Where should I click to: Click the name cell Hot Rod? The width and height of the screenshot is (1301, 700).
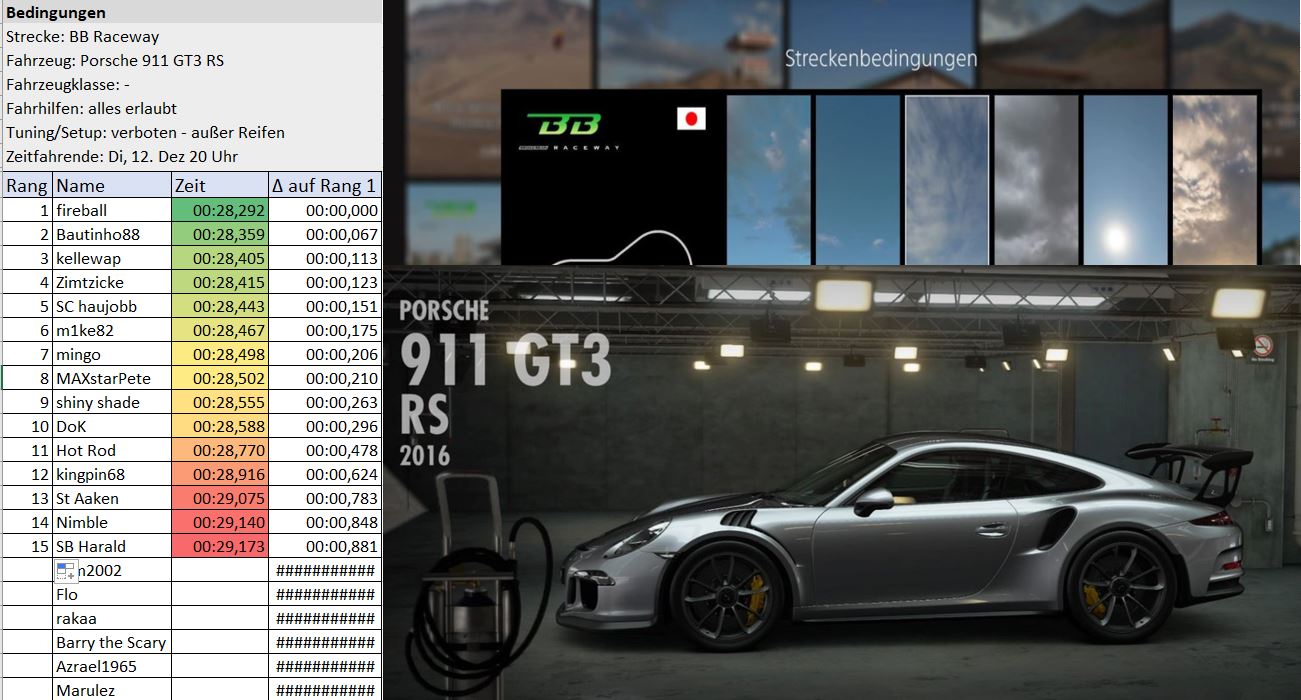pos(112,450)
